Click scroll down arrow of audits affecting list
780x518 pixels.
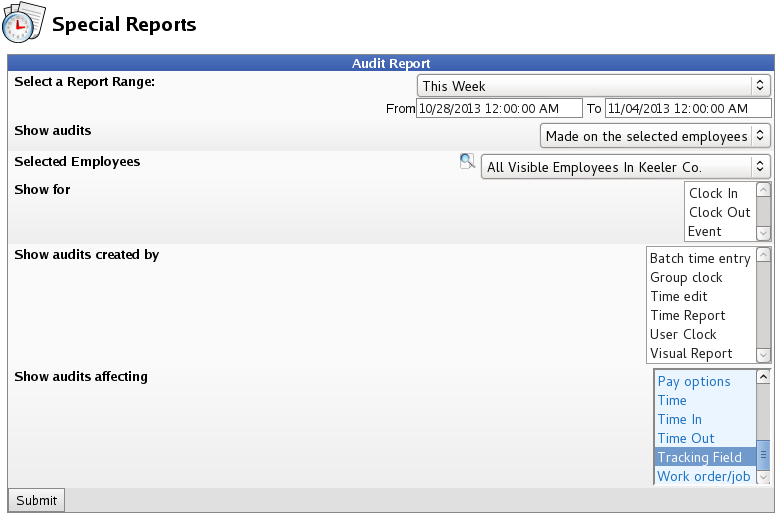763,477
